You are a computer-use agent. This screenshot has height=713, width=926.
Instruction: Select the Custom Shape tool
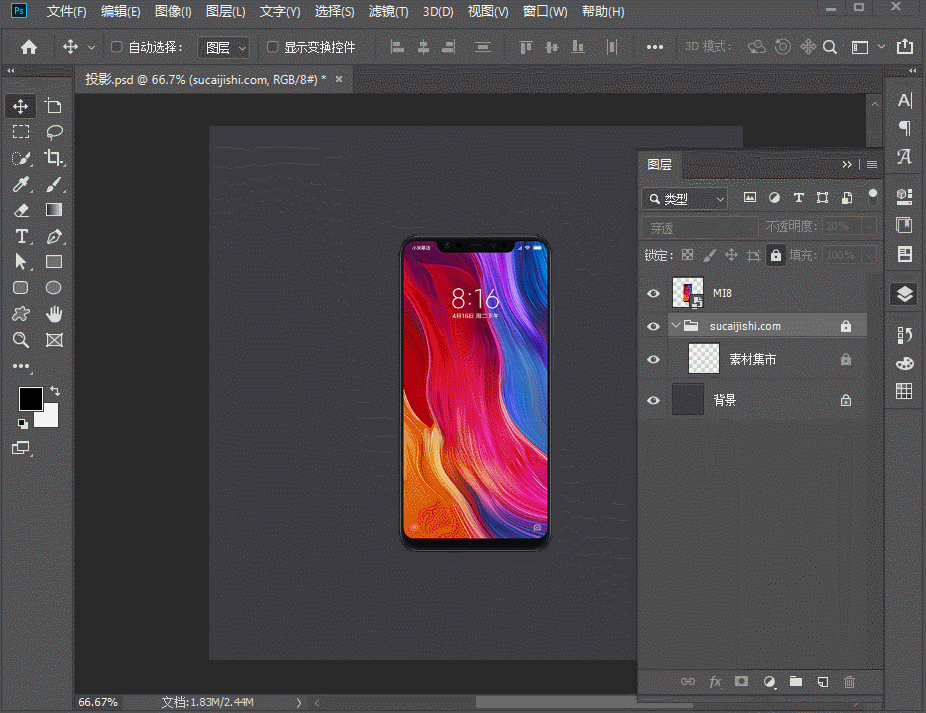[x=21, y=314]
